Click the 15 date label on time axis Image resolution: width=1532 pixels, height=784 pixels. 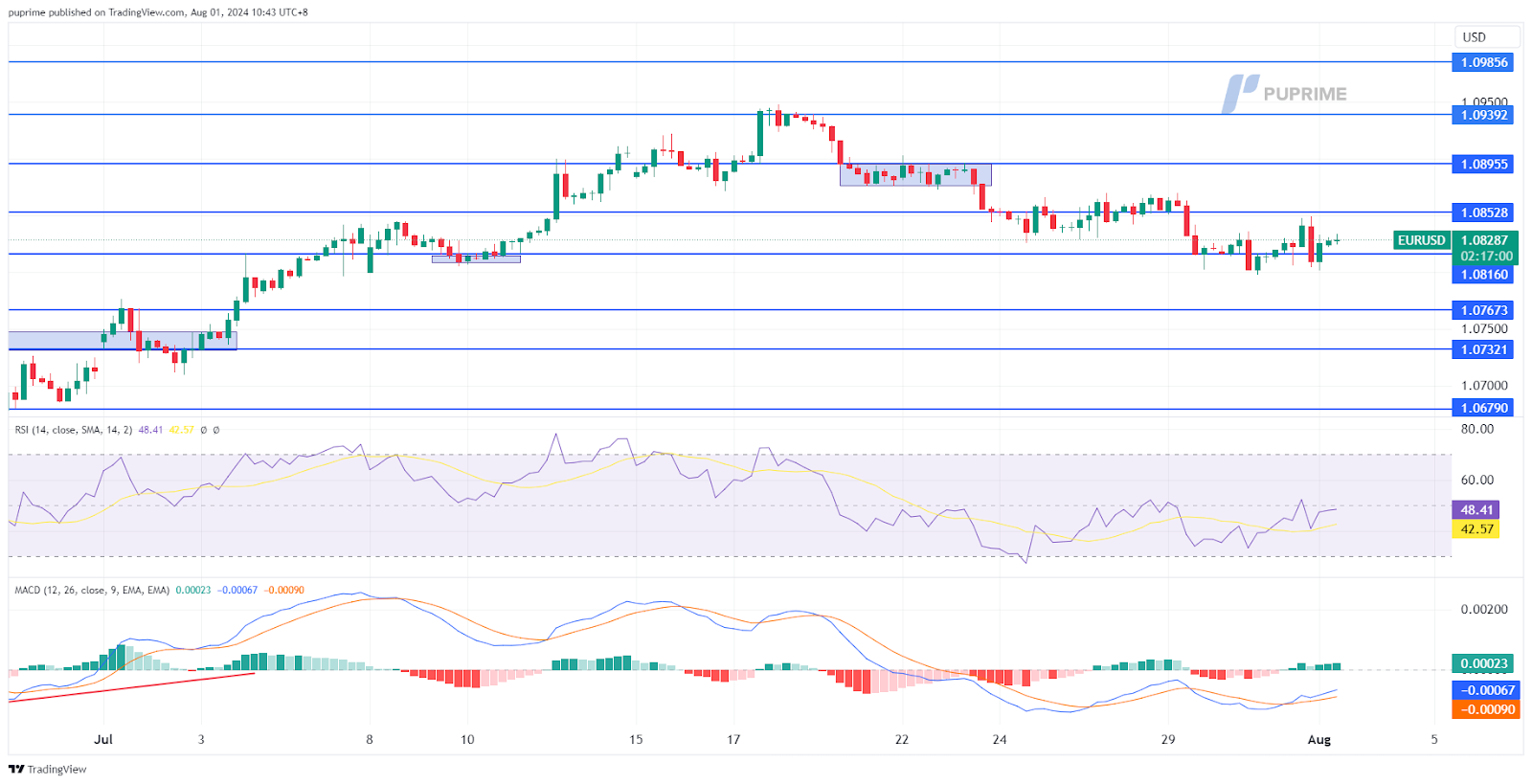[x=636, y=739]
